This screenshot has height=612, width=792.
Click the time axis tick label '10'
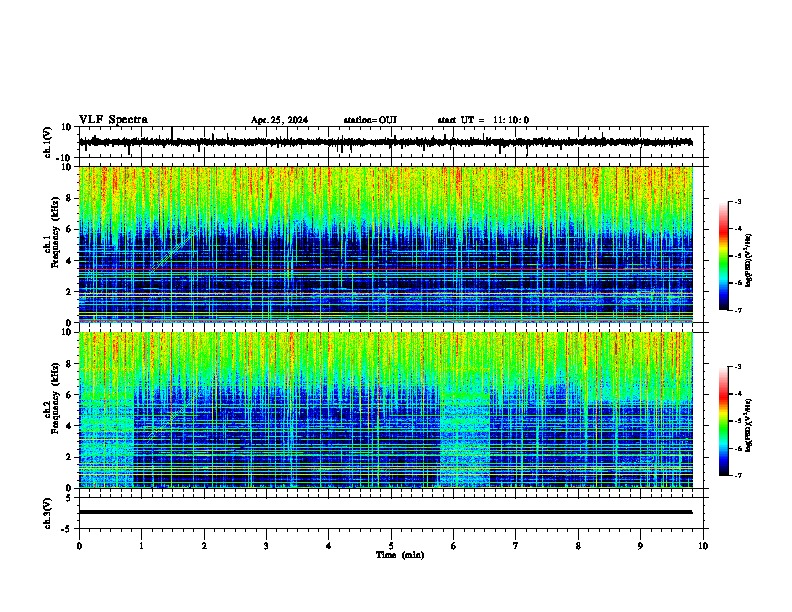click(703, 546)
